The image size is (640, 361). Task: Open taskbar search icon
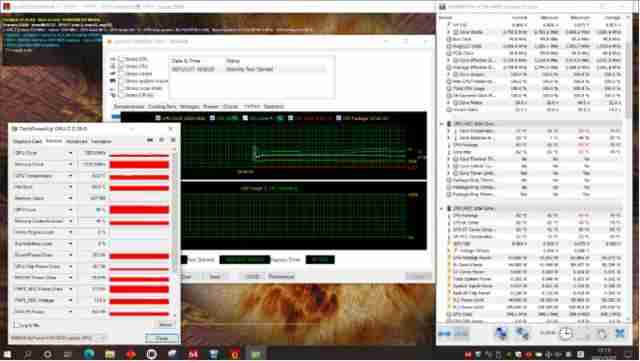(x=27, y=354)
